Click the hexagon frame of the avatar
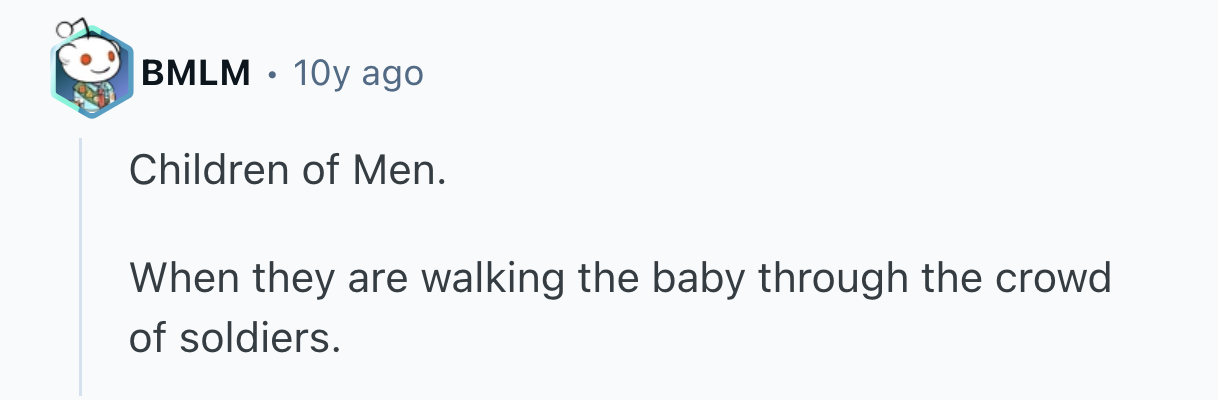This screenshot has height=400, width=1218. [62, 95]
